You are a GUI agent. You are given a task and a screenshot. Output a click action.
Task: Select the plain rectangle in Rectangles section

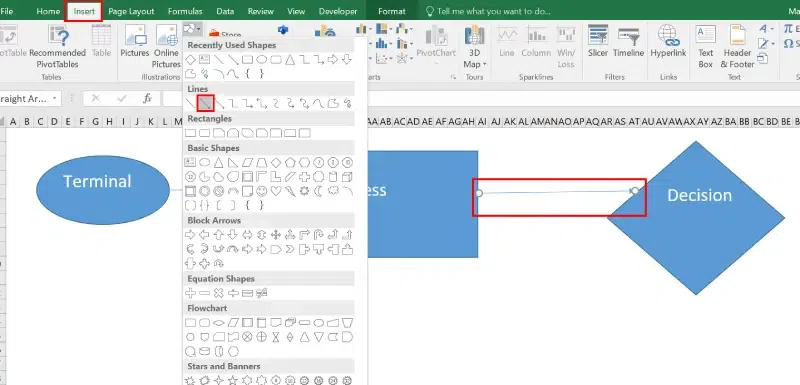click(190, 133)
